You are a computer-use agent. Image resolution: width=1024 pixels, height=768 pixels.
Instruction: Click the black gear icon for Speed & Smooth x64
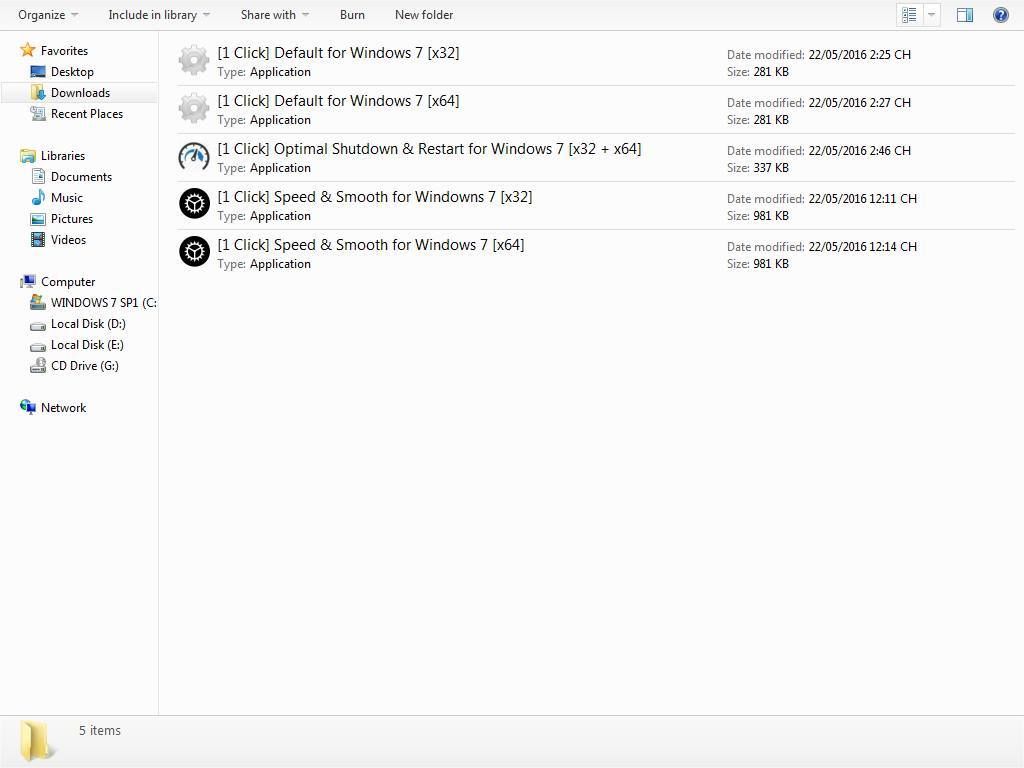(194, 253)
